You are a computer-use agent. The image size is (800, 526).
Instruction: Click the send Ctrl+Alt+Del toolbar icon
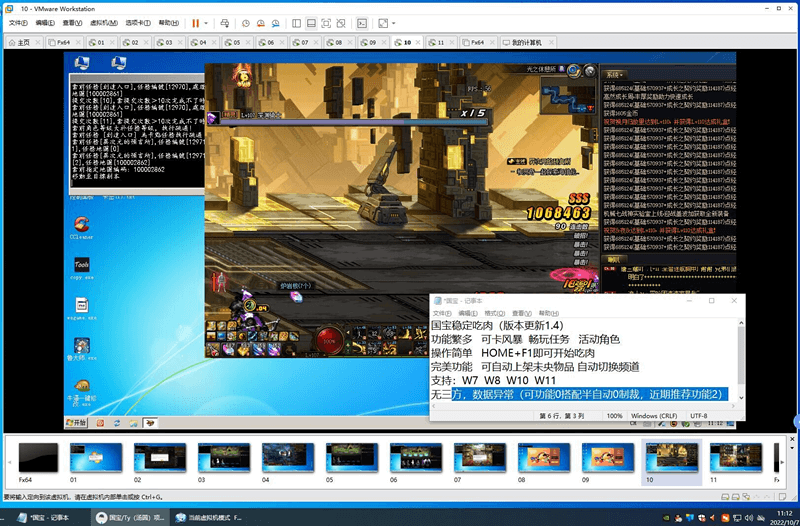click(x=224, y=23)
